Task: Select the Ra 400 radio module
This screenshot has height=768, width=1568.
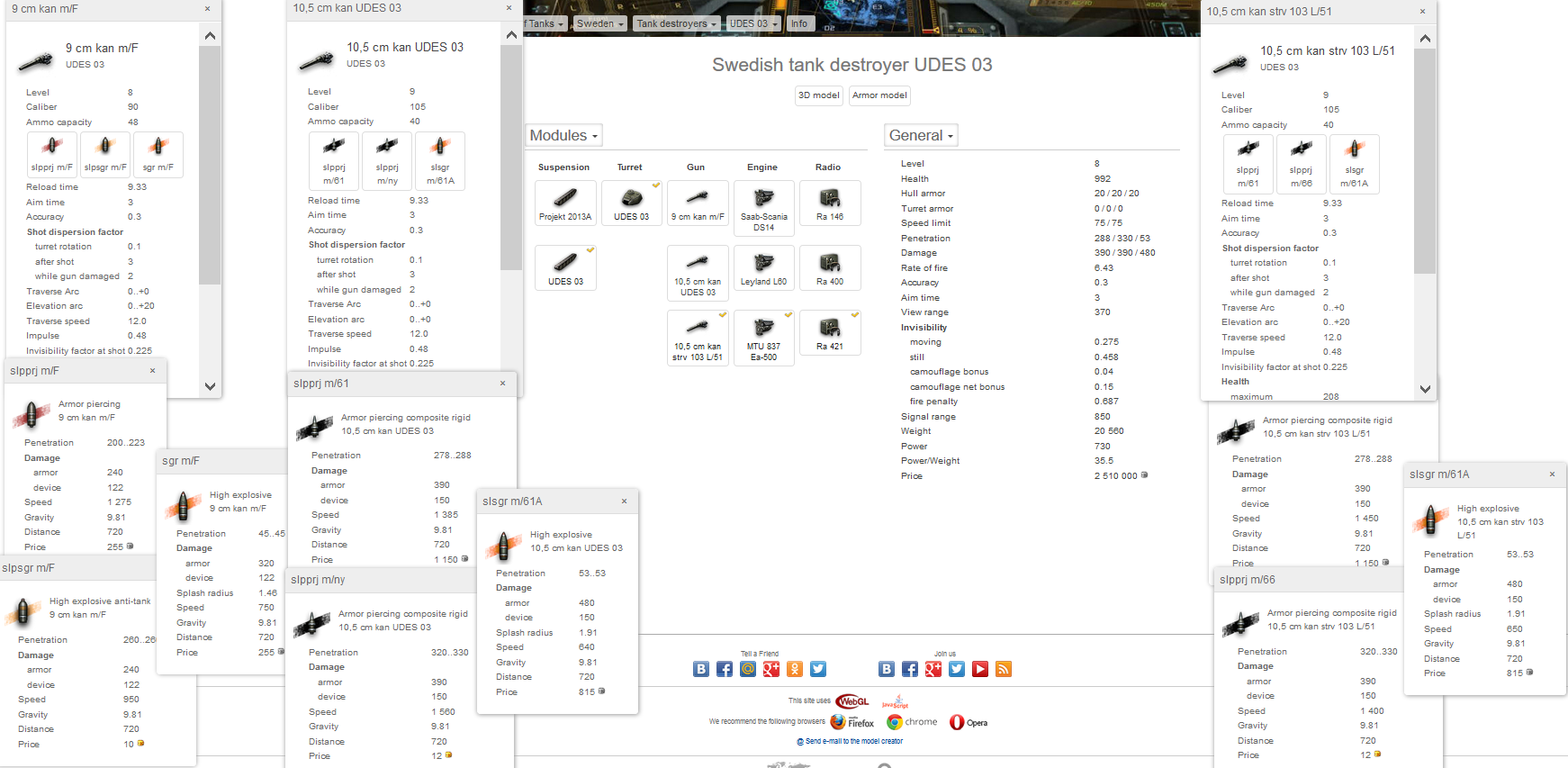Action: [829, 267]
